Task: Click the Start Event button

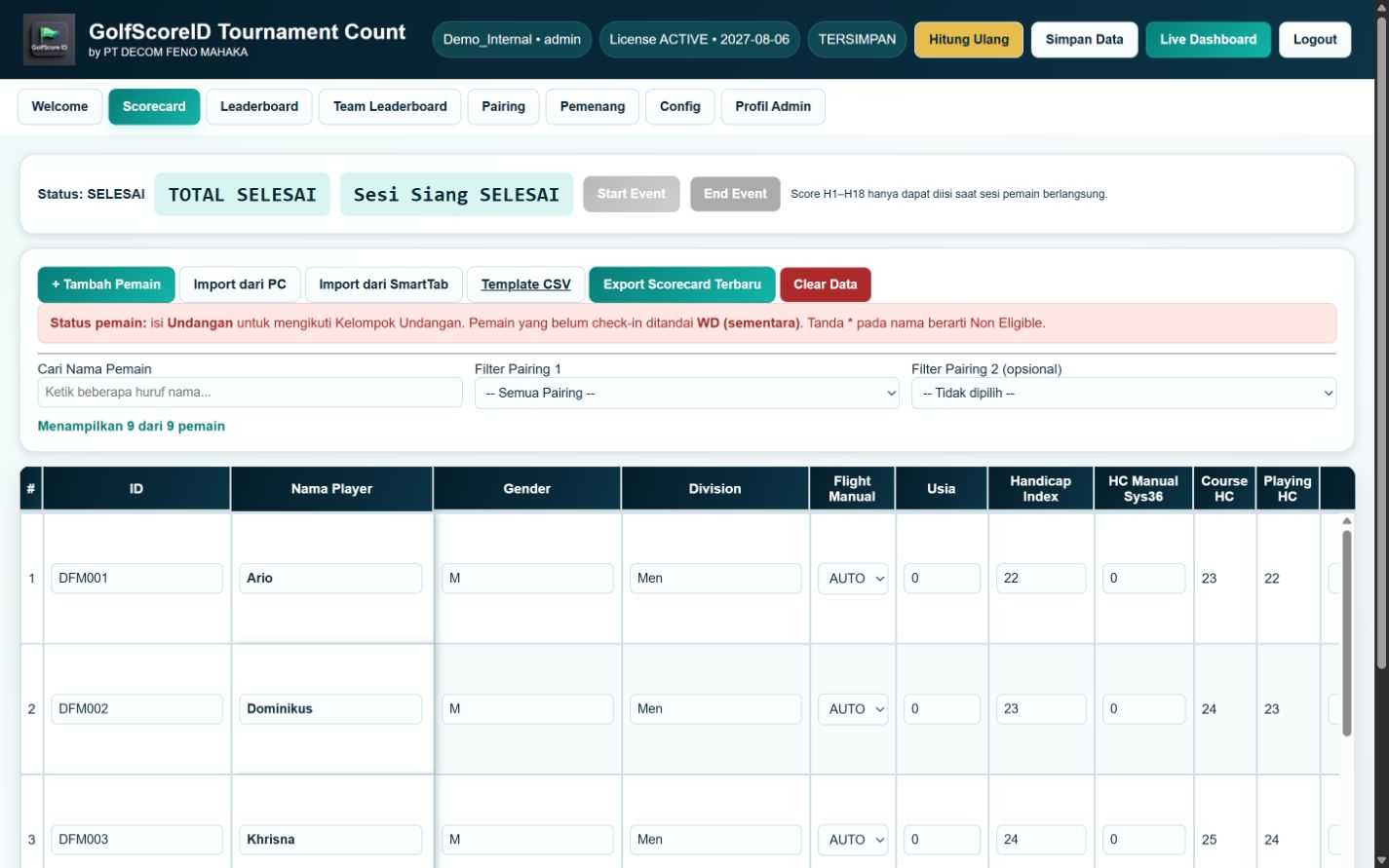Action: point(632,194)
